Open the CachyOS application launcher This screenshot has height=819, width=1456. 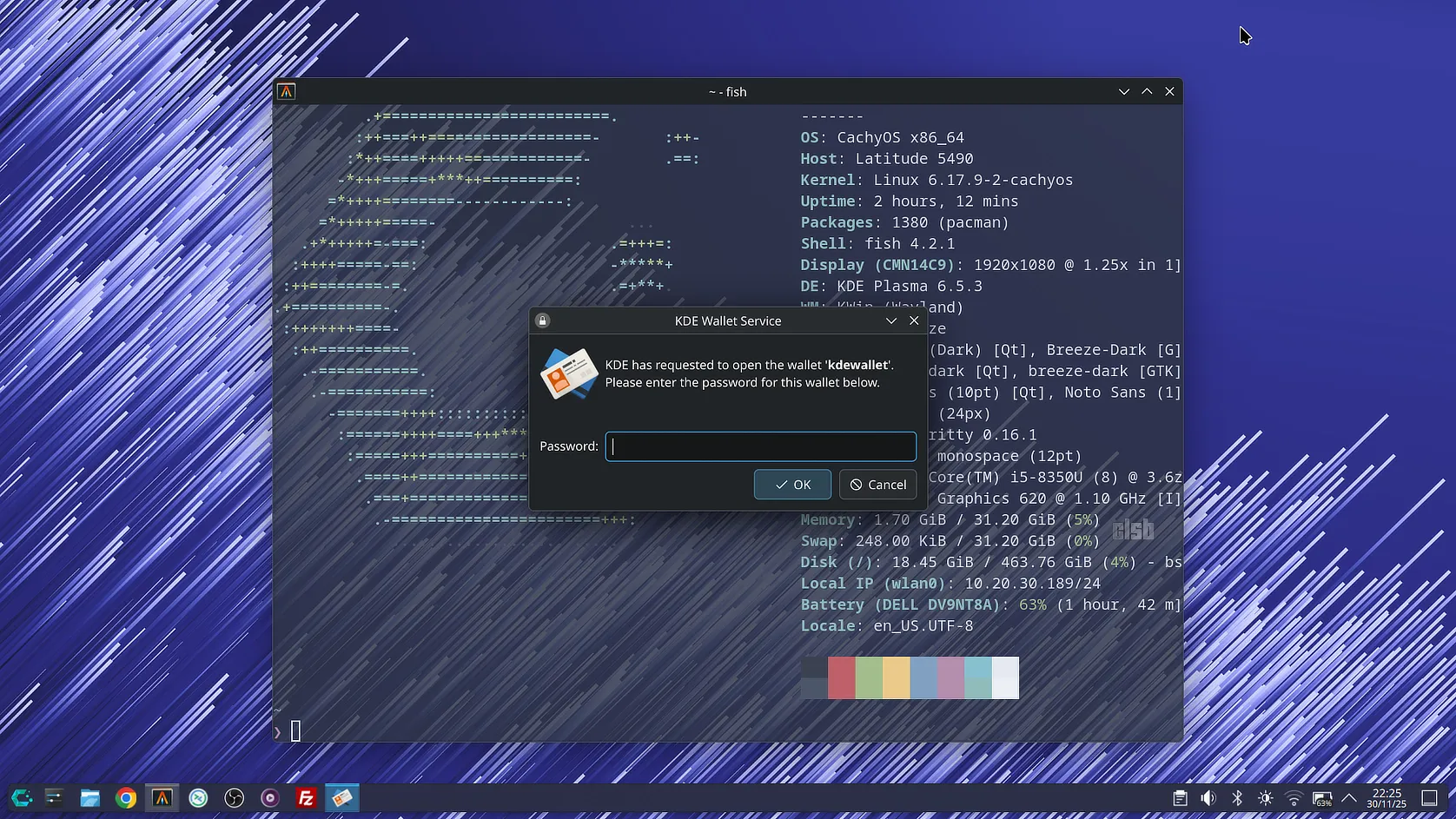pyautogui.click(x=21, y=797)
